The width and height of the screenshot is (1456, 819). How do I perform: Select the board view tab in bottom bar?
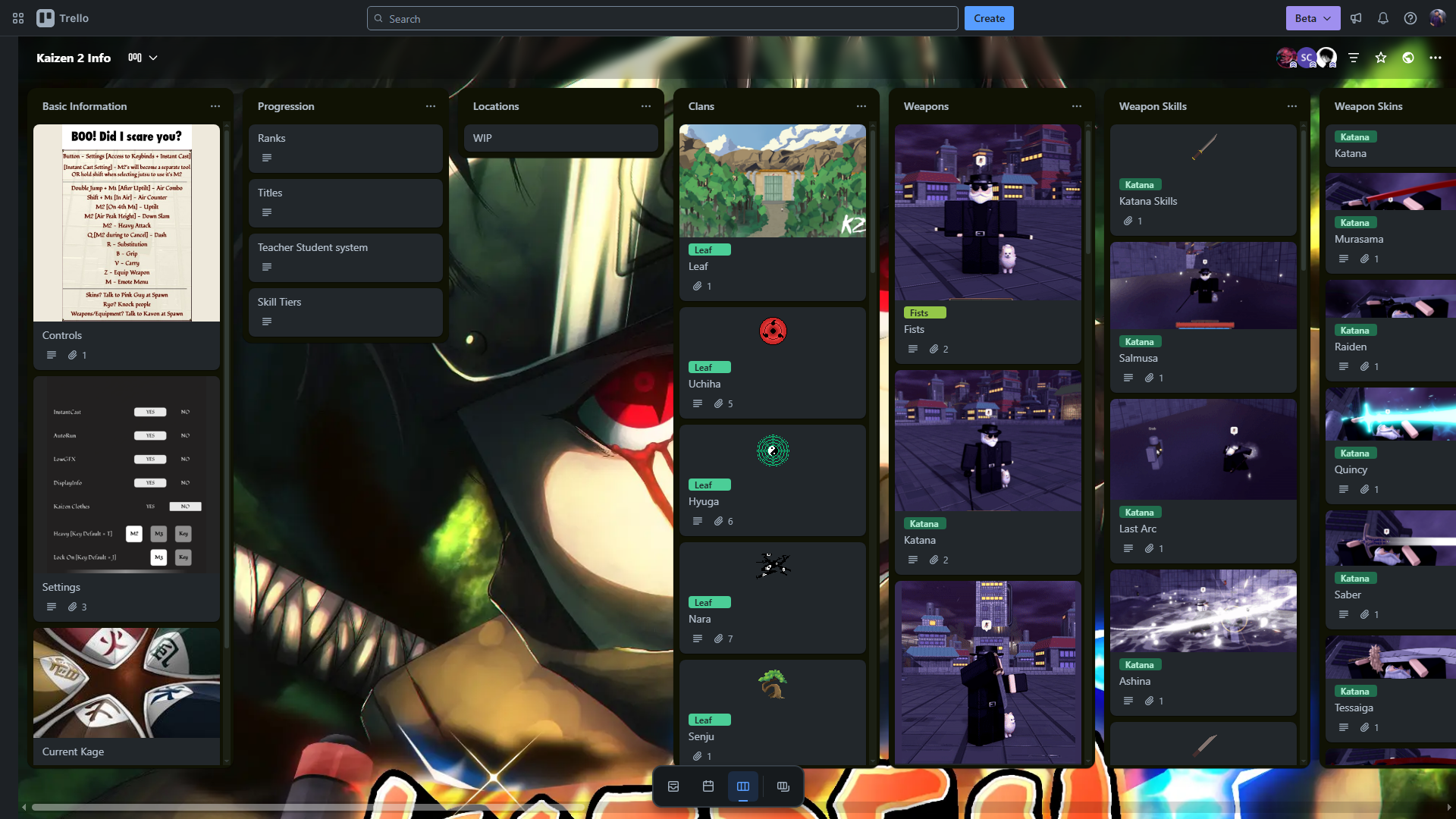tap(743, 786)
